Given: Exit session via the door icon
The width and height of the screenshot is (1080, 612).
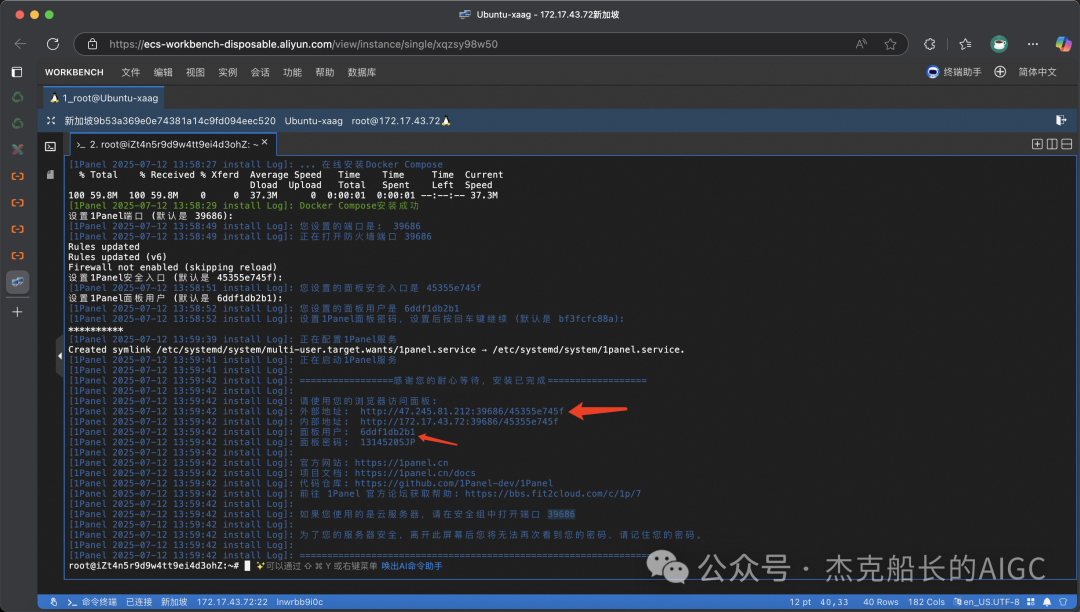Looking at the screenshot, I should [x=1061, y=120].
